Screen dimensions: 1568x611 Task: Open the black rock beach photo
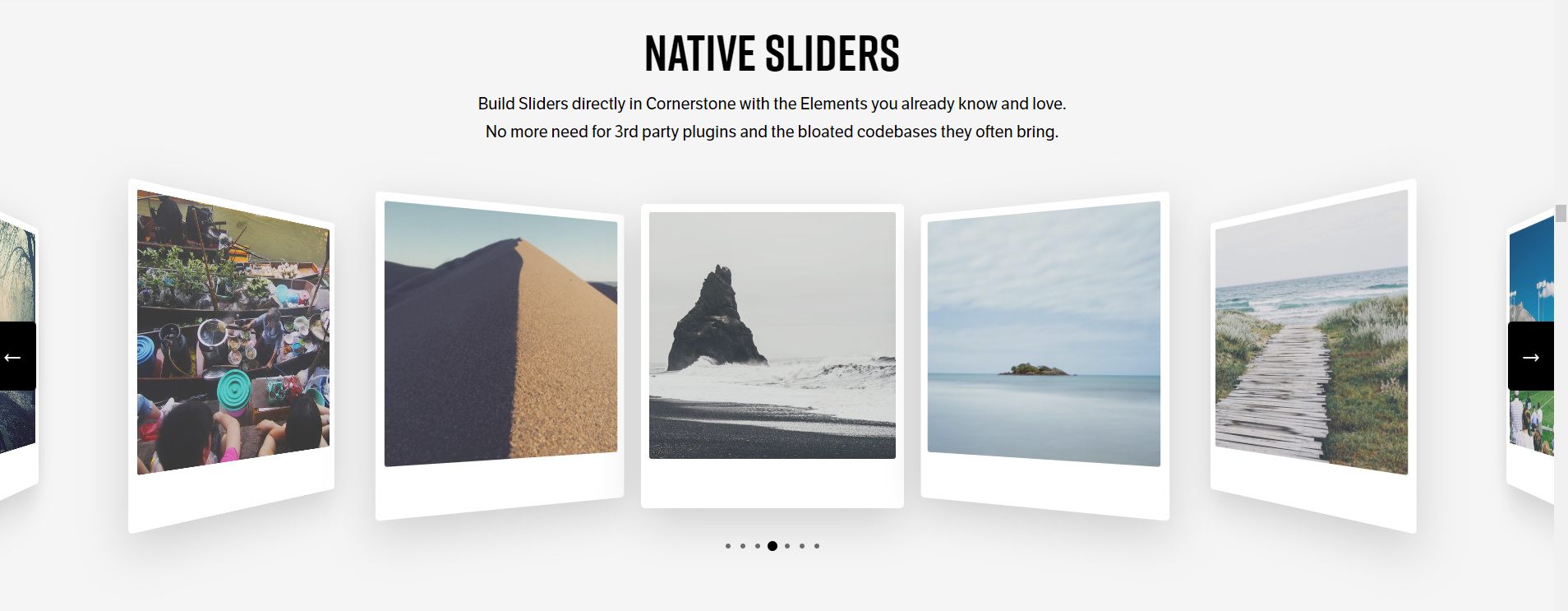[772, 336]
